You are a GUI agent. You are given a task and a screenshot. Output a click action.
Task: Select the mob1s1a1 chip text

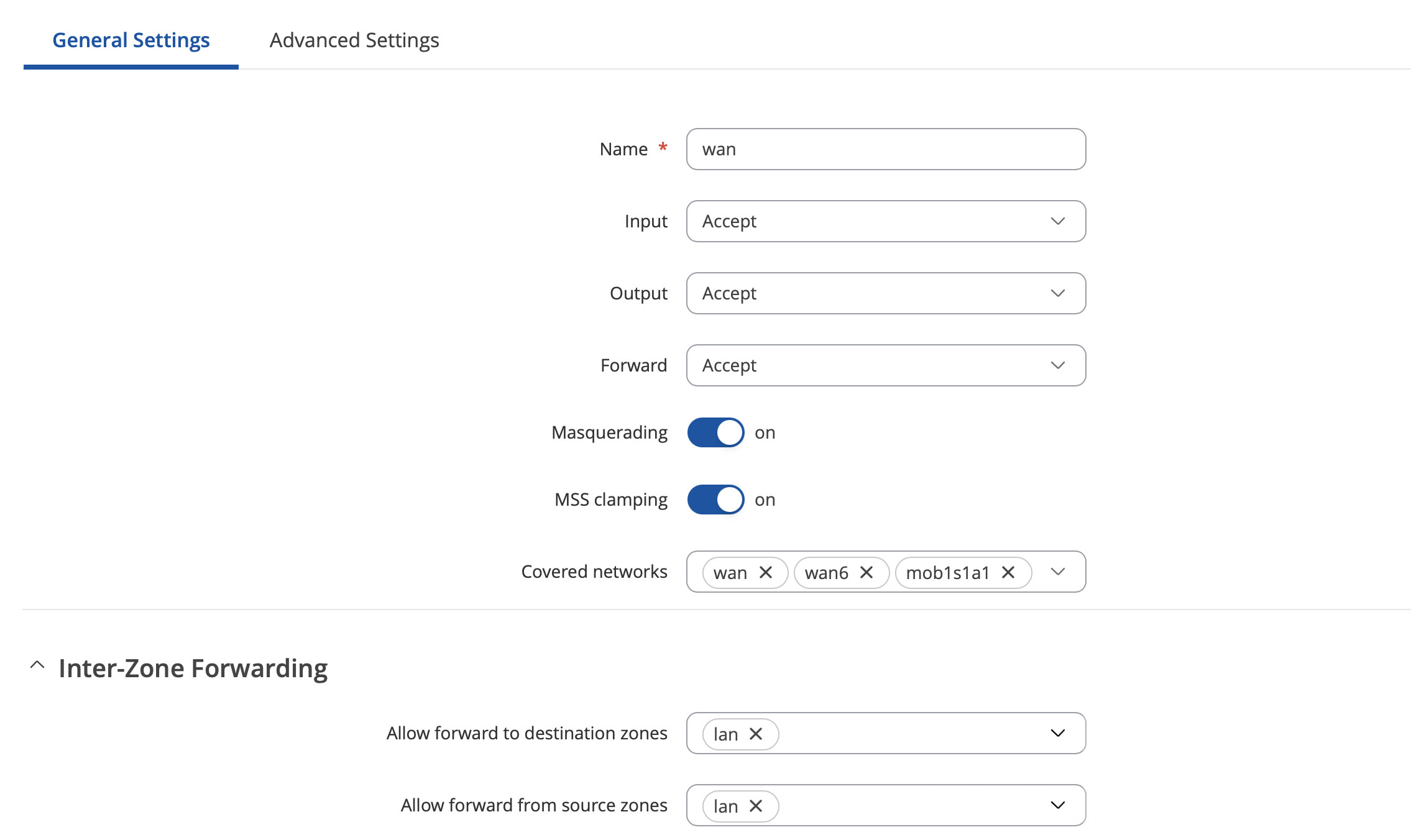[x=947, y=572]
